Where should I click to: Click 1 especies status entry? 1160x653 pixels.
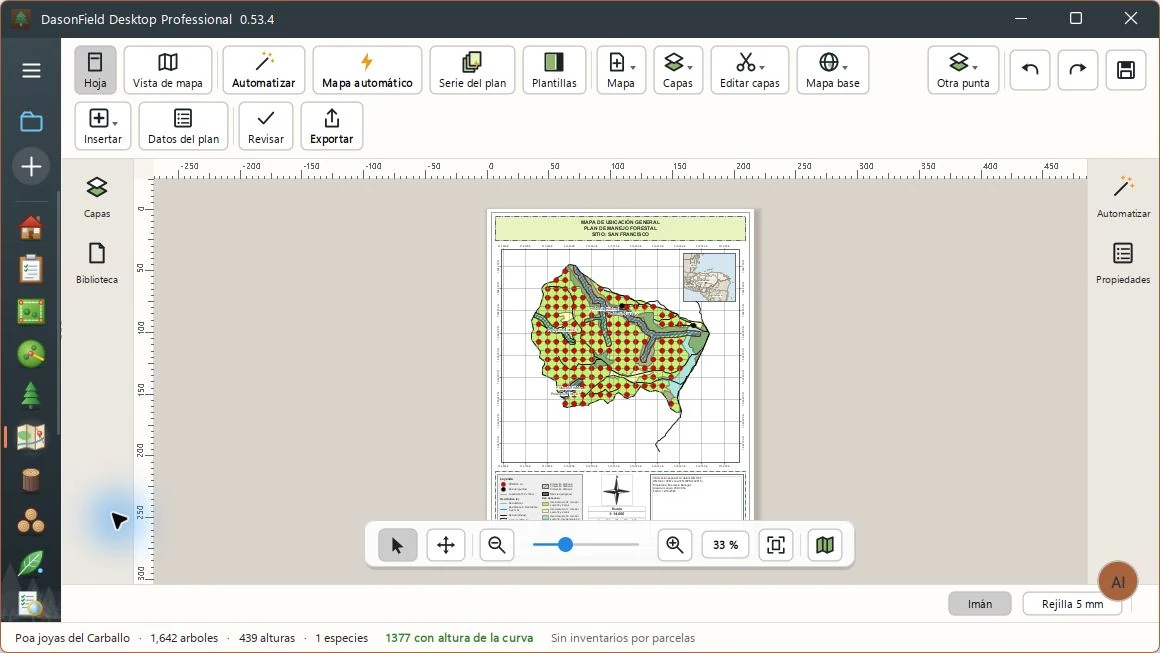342,637
